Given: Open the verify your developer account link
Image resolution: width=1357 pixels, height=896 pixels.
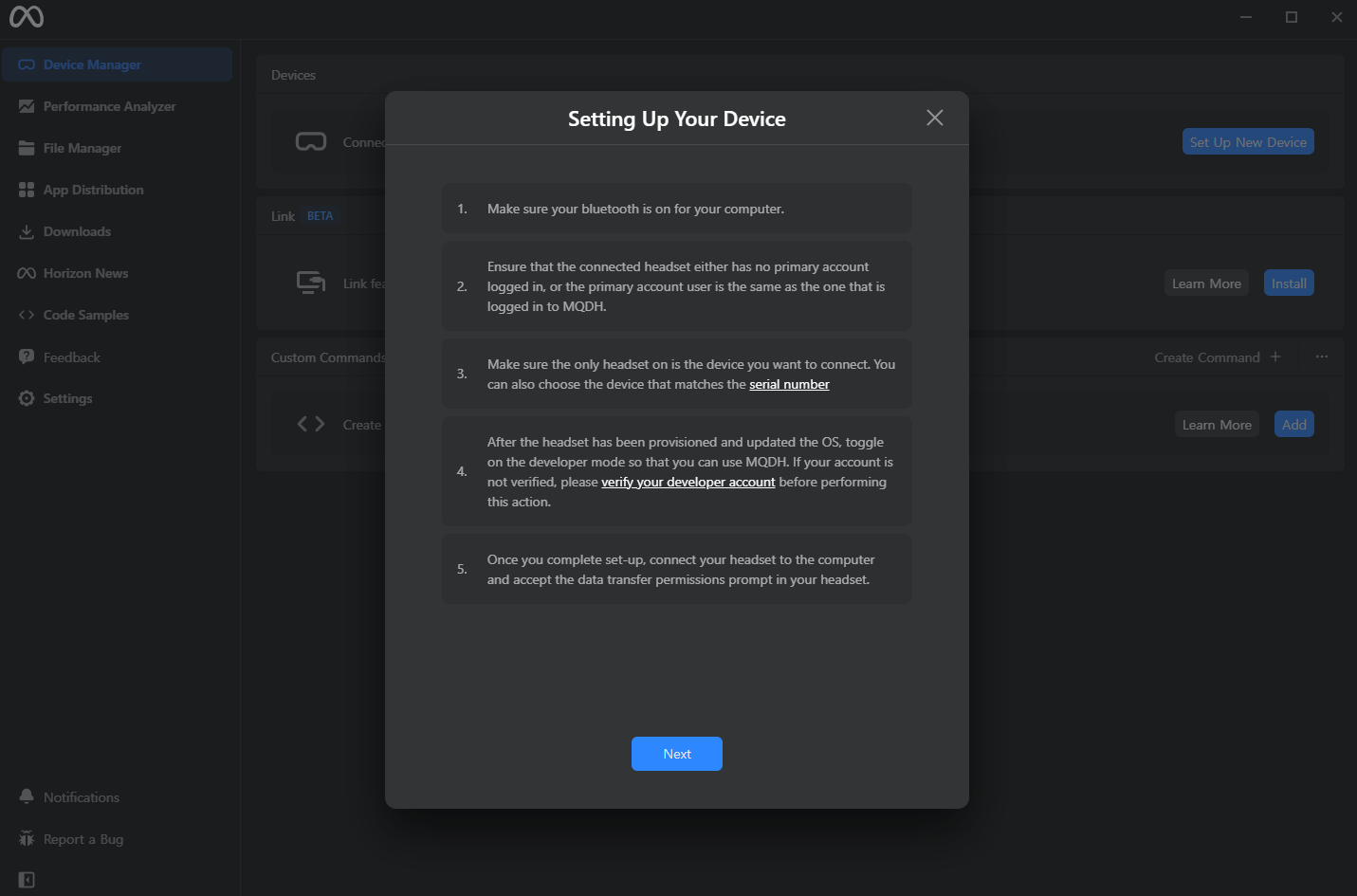Looking at the screenshot, I should (x=688, y=482).
